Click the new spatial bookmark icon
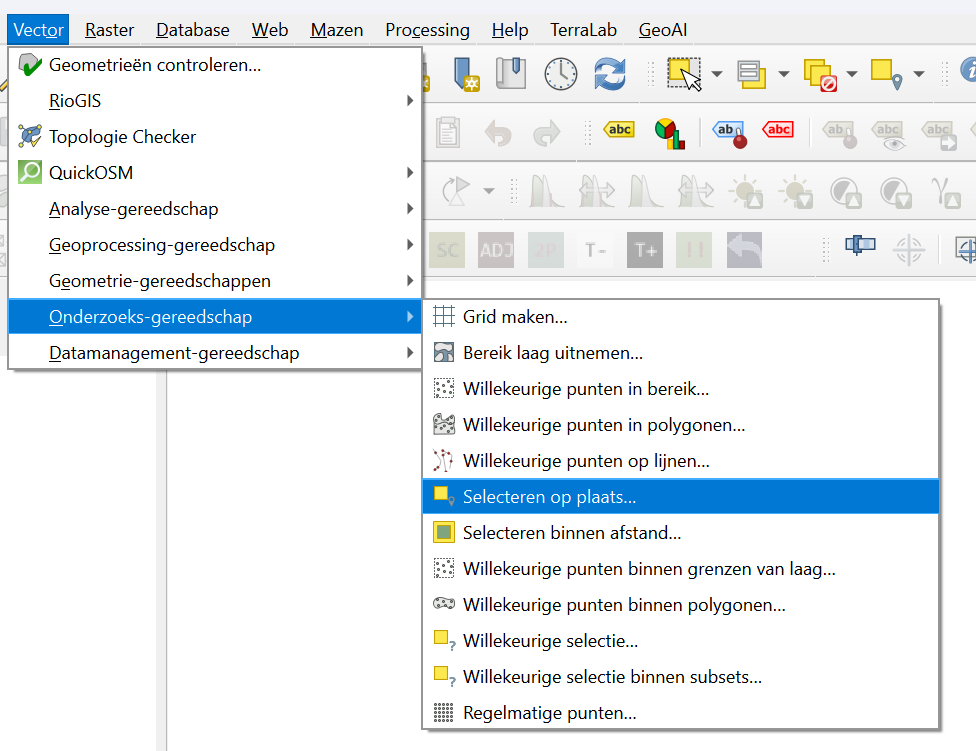The width and height of the screenshot is (976, 751). pos(466,74)
